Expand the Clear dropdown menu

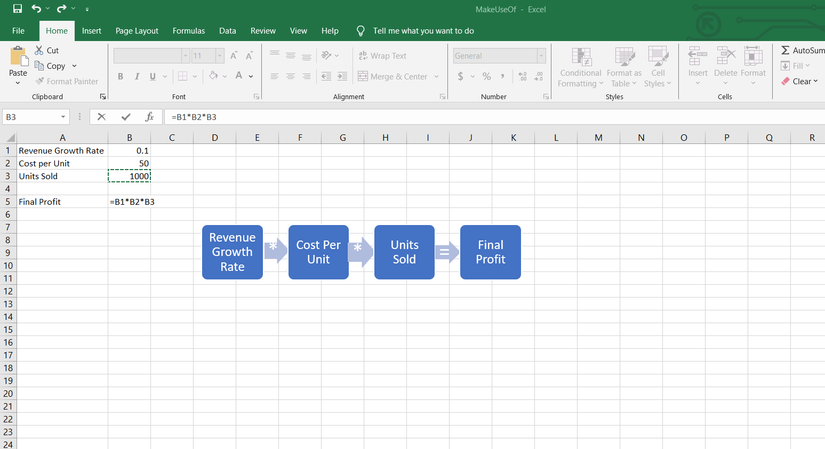tap(817, 82)
